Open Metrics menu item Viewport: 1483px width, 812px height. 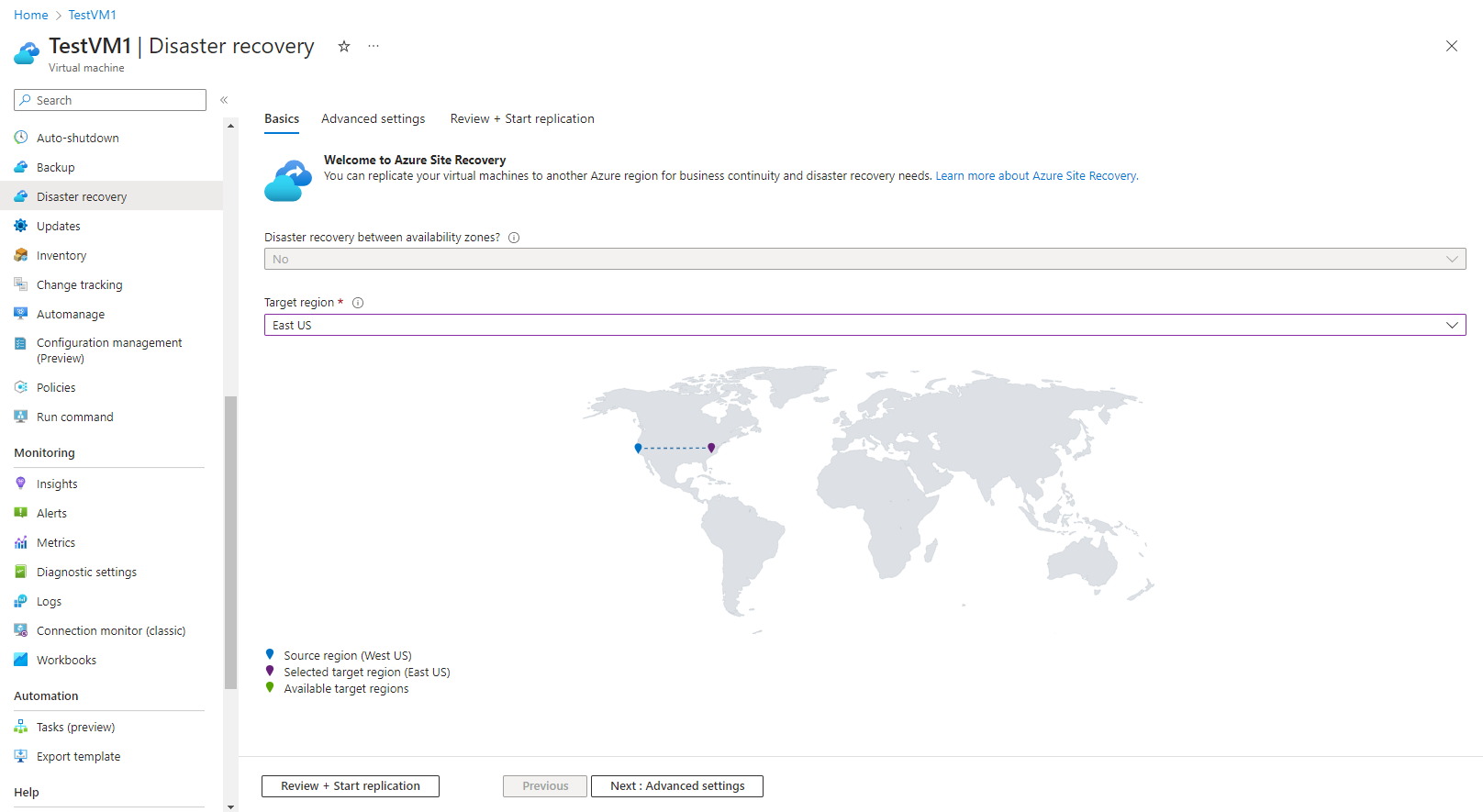[x=111, y=542]
